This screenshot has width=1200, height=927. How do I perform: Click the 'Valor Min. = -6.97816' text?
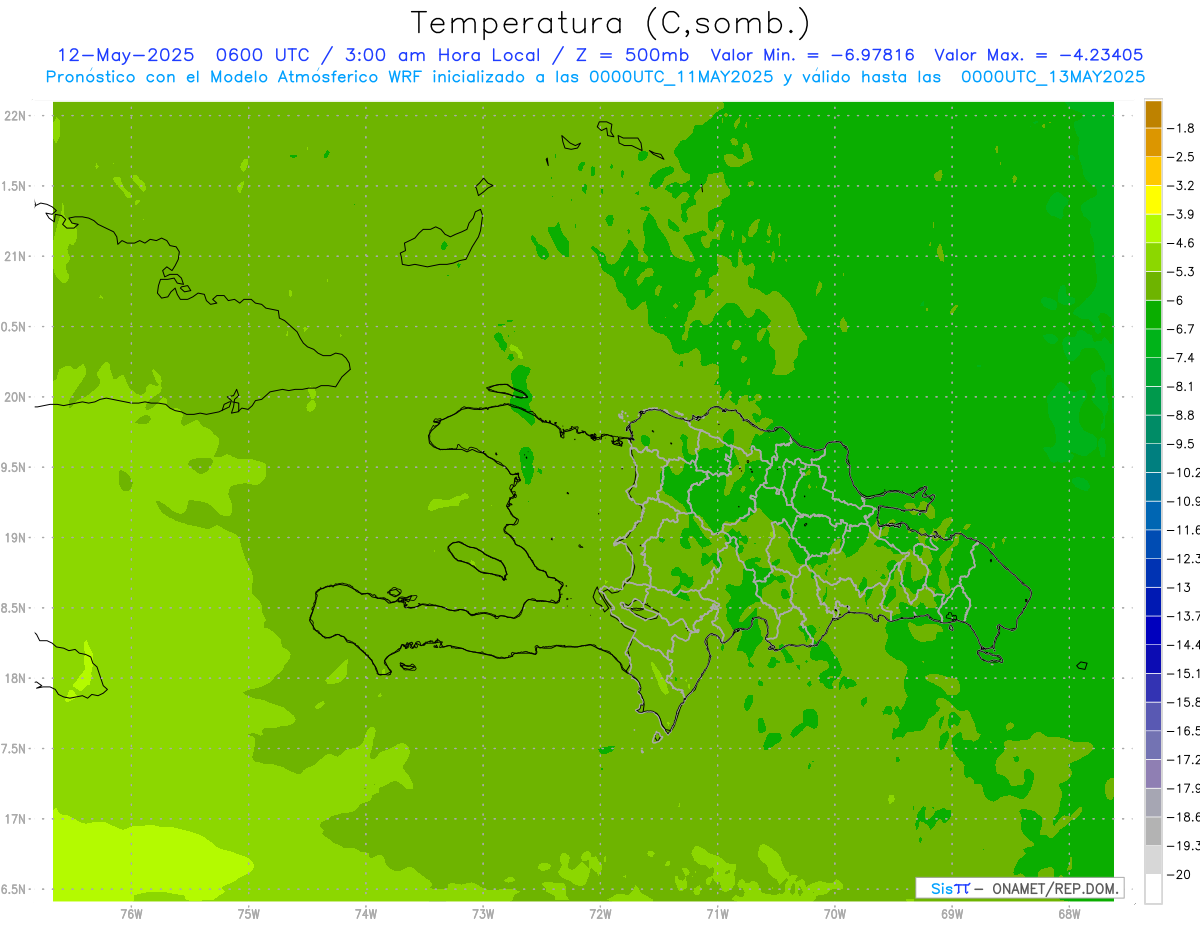[812, 55]
